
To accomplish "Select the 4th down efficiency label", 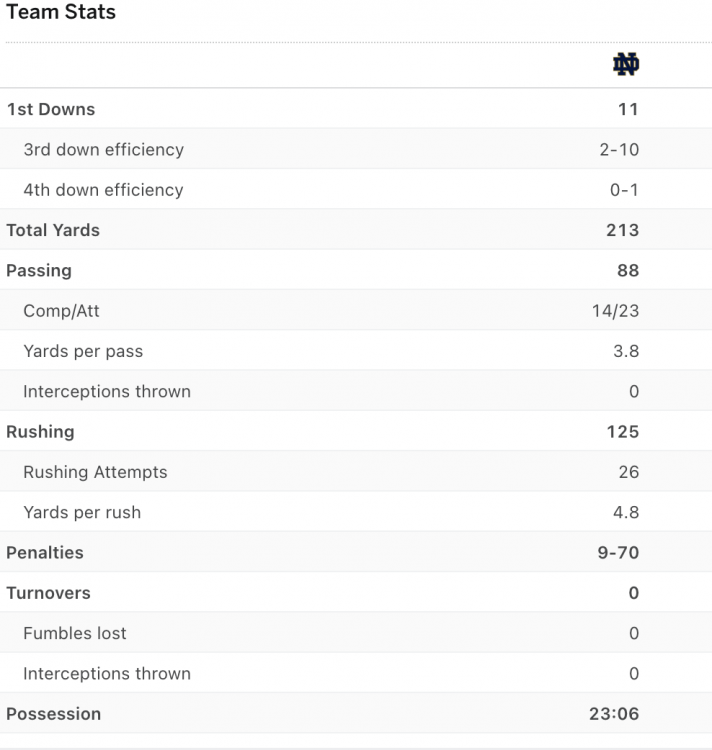I will tap(103, 190).
